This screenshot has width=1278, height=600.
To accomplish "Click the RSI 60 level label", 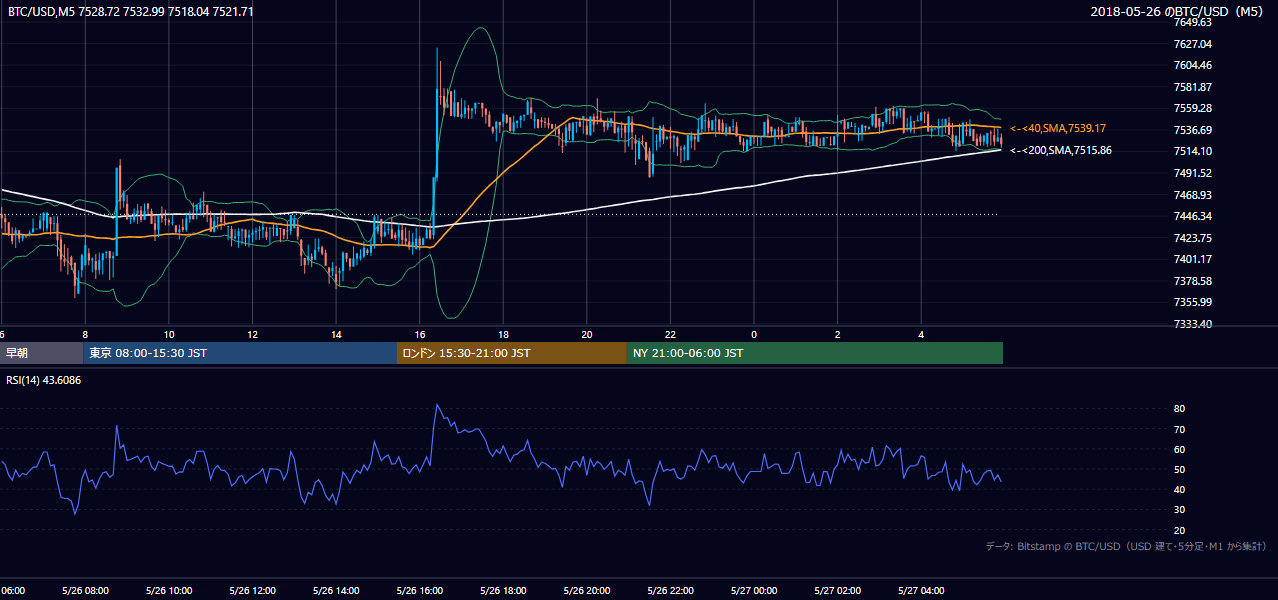I will point(1179,449).
